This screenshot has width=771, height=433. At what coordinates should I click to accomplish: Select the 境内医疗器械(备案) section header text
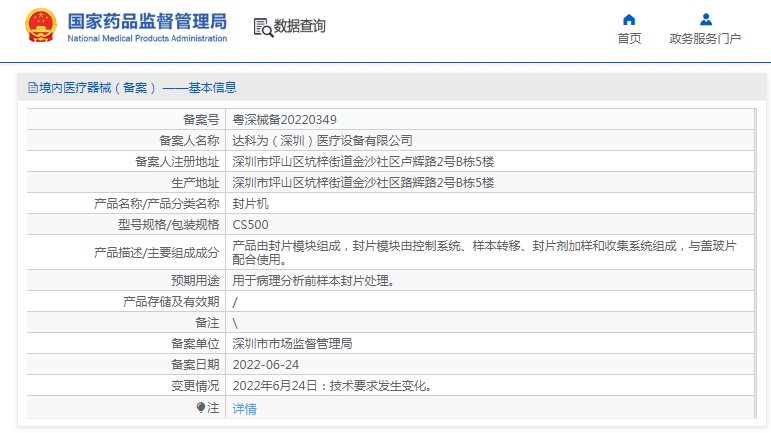coord(137,88)
